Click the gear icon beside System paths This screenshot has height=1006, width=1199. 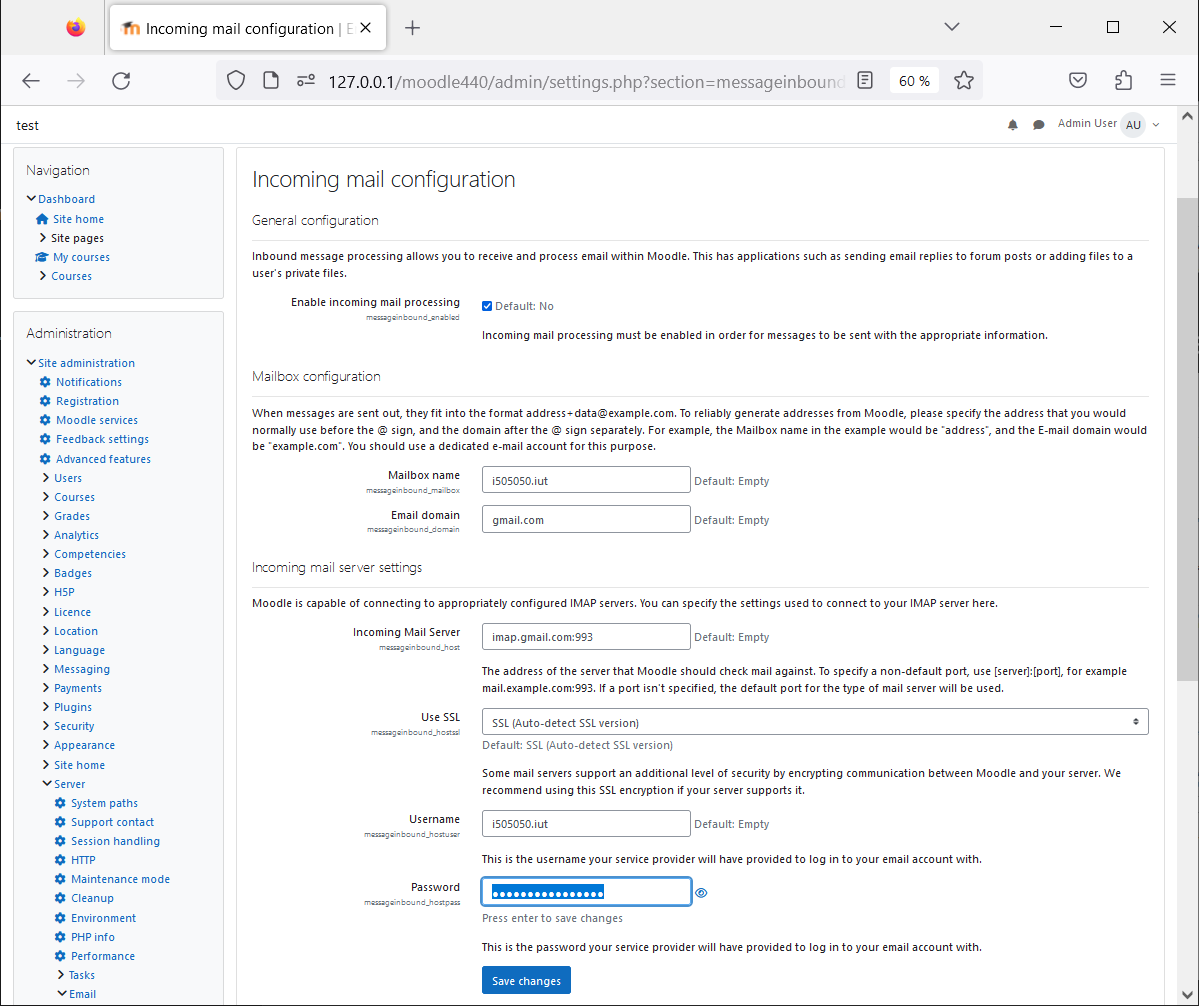60,803
